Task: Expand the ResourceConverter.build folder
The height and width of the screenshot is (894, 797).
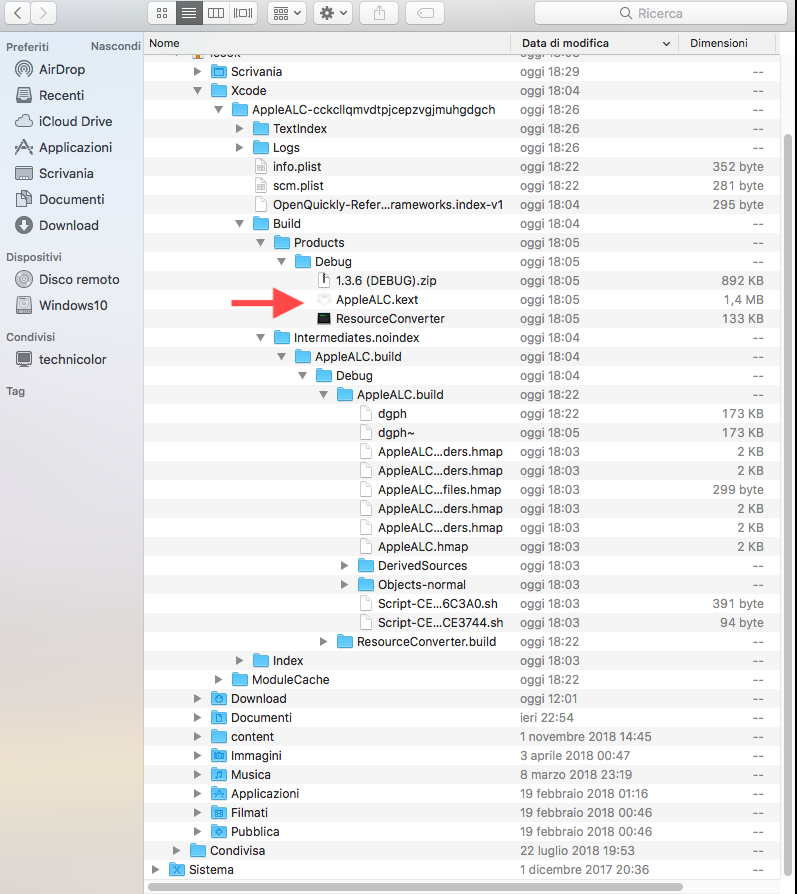Action: pyautogui.click(x=323, y=641)
